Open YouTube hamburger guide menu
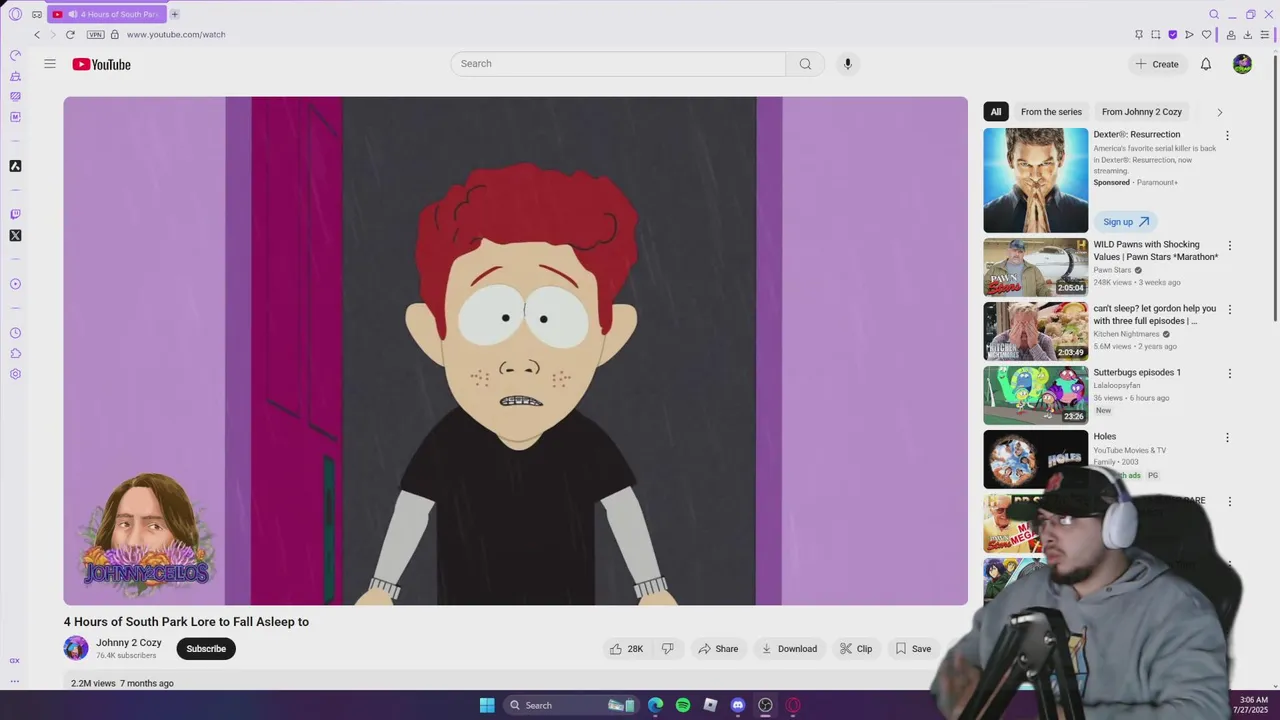This screenshot has height=720, width=1280. [50, 64]
